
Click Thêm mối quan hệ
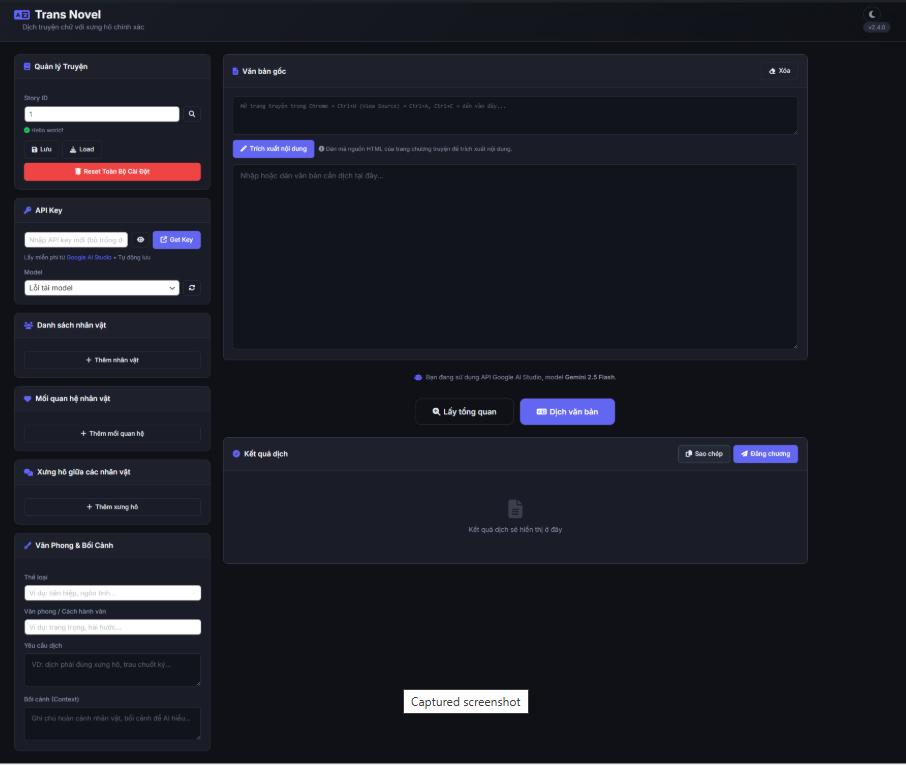click(x=112, y=434)
